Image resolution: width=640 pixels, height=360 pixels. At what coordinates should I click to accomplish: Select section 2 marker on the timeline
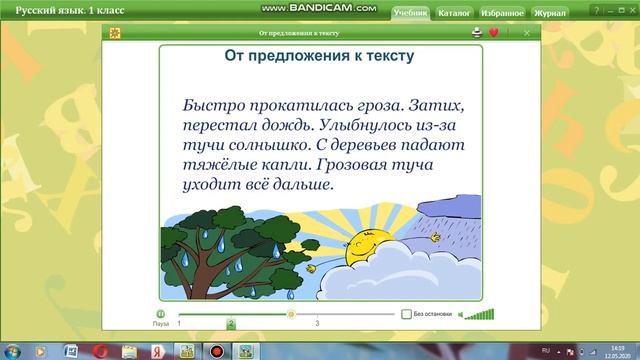(231, 324)
